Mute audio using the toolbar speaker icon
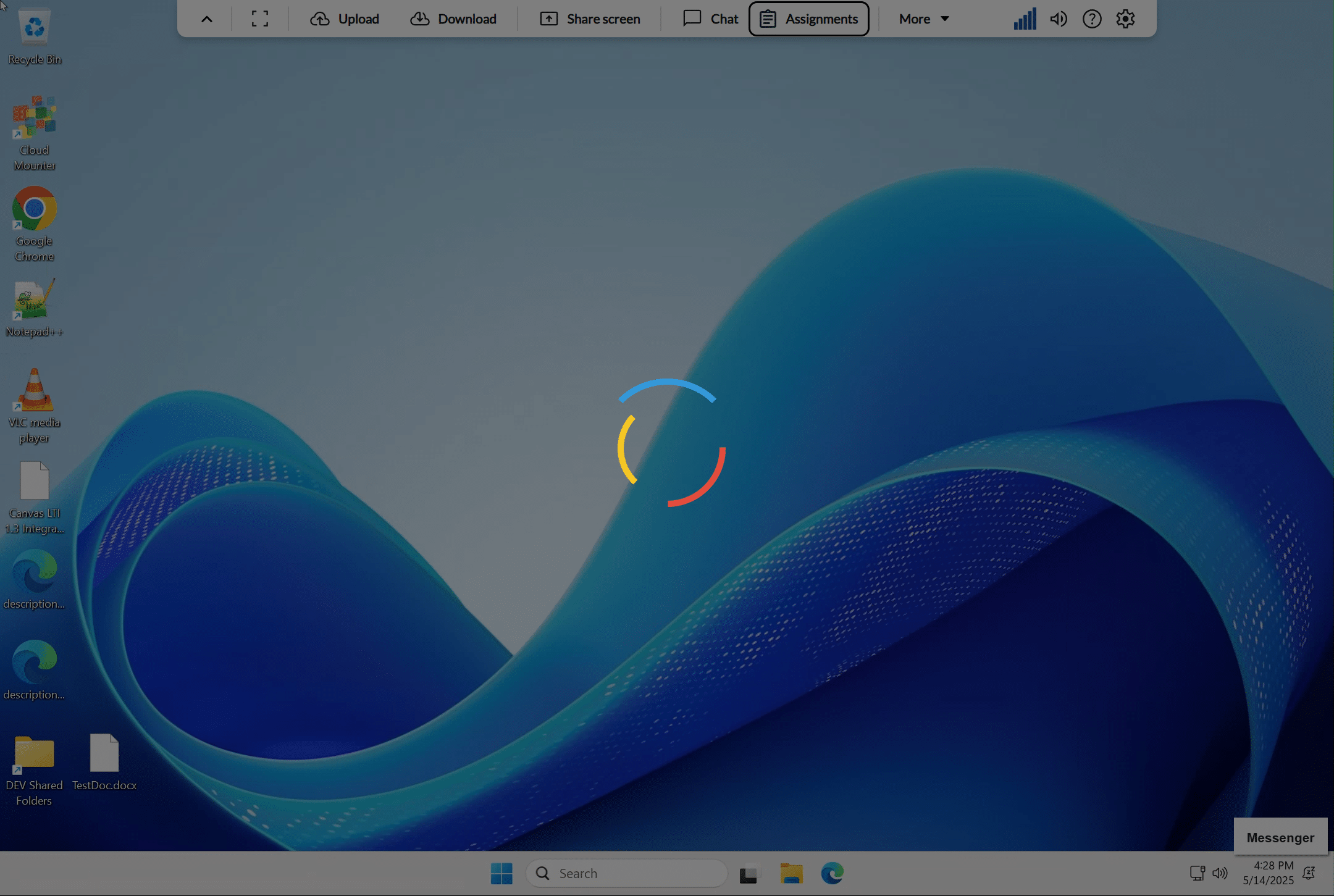Image resolution: width=1334 pixels, height=896 pixels. point(1058,19)
